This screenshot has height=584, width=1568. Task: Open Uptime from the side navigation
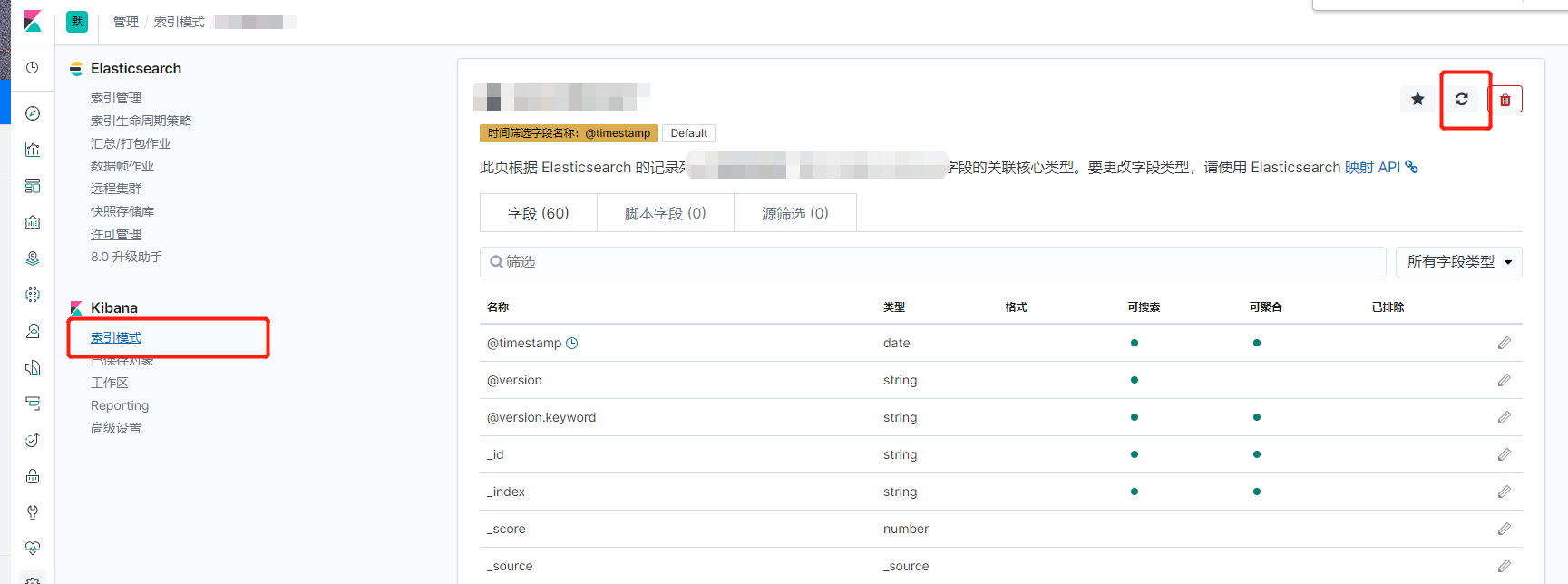[33, 440]
